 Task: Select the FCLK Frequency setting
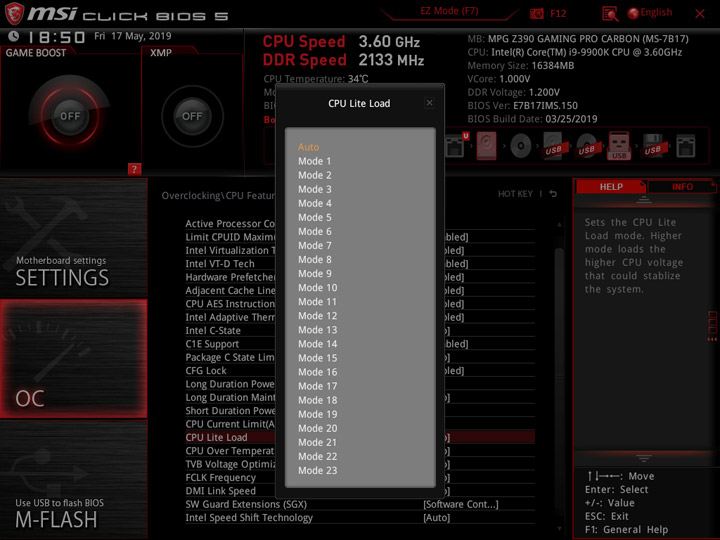(220, 478)
